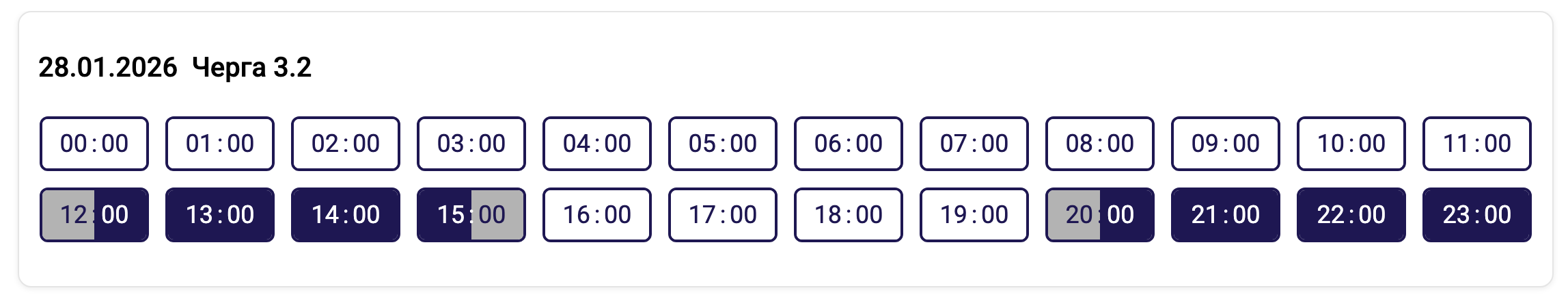Click the Черга 3.2 queue label
Screen dimensions: 1568x297
252,68
